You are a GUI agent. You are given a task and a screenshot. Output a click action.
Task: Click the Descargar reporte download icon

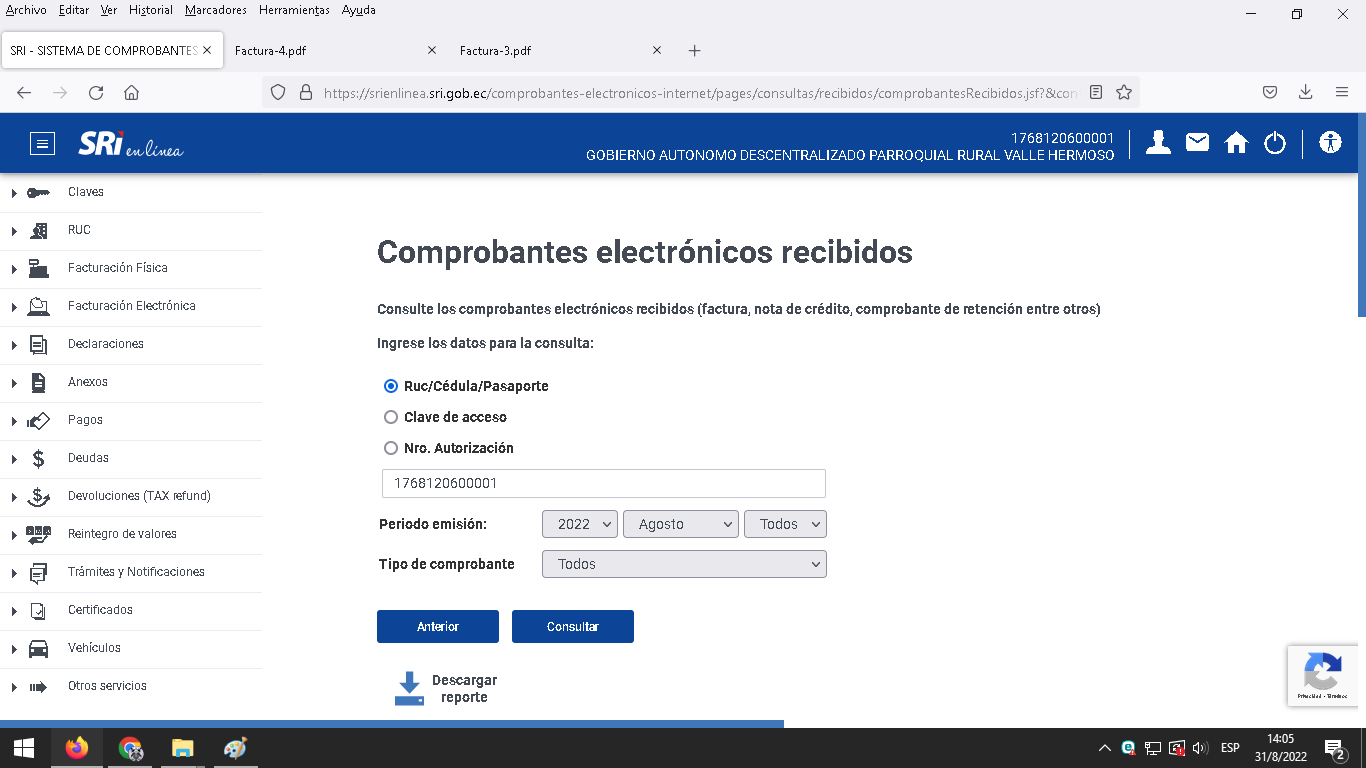409,688
